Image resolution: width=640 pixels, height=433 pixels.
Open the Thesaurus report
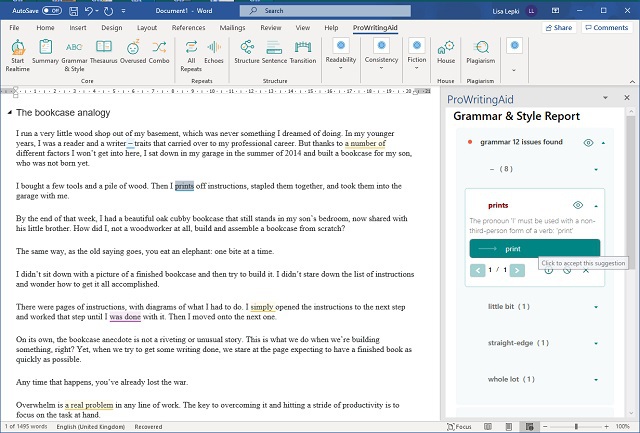coord(103,52)
